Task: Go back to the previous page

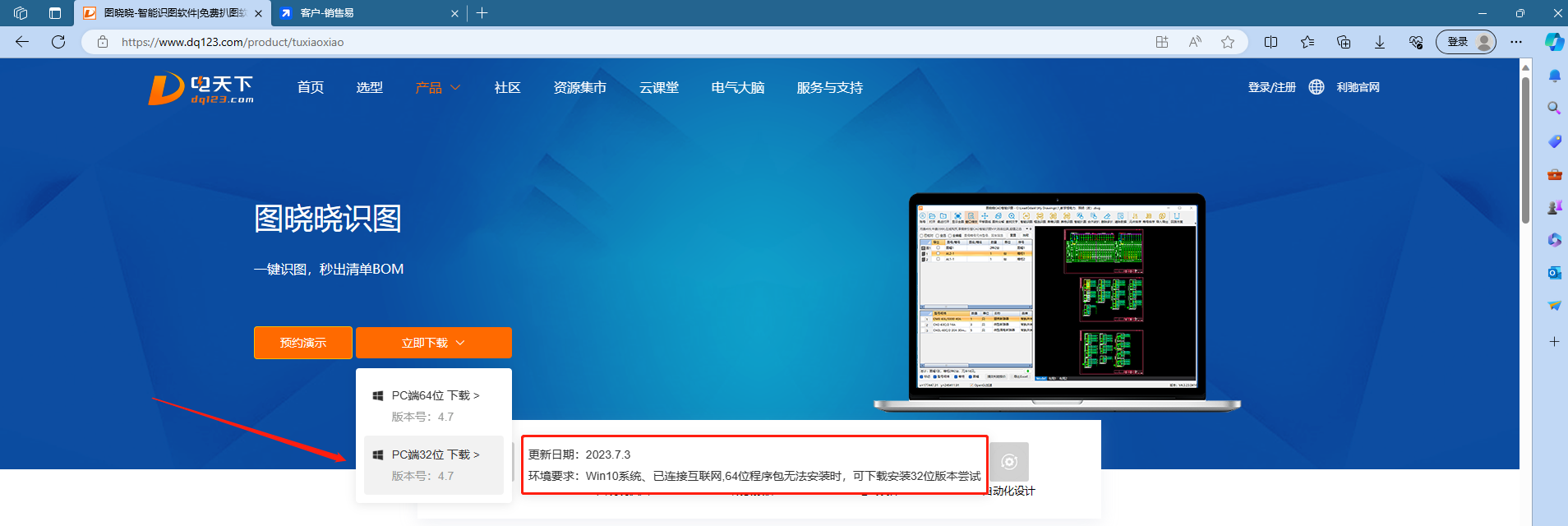Action: coord(22,42)
